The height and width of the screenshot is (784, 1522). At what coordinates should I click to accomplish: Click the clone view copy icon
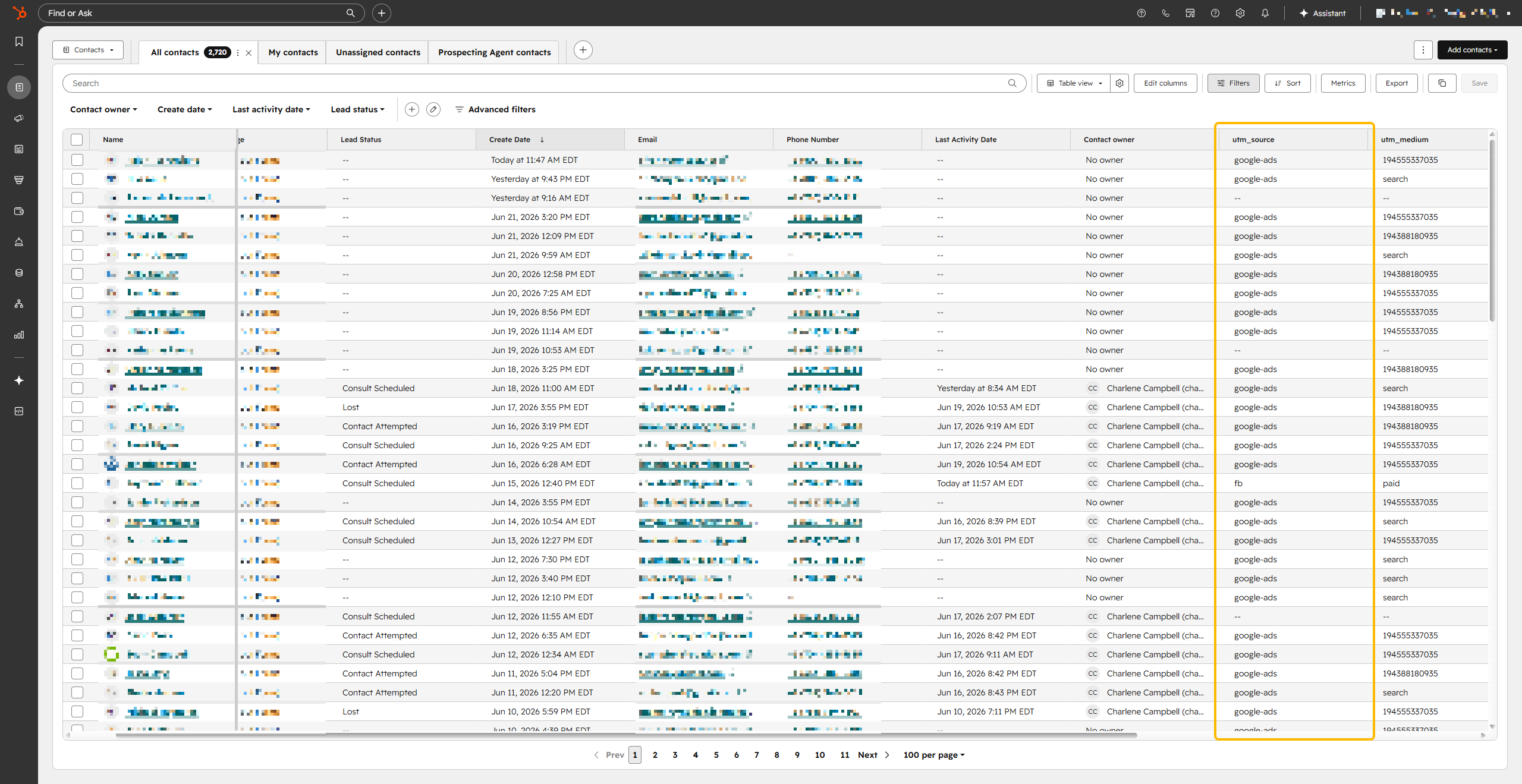(1442, 83)
